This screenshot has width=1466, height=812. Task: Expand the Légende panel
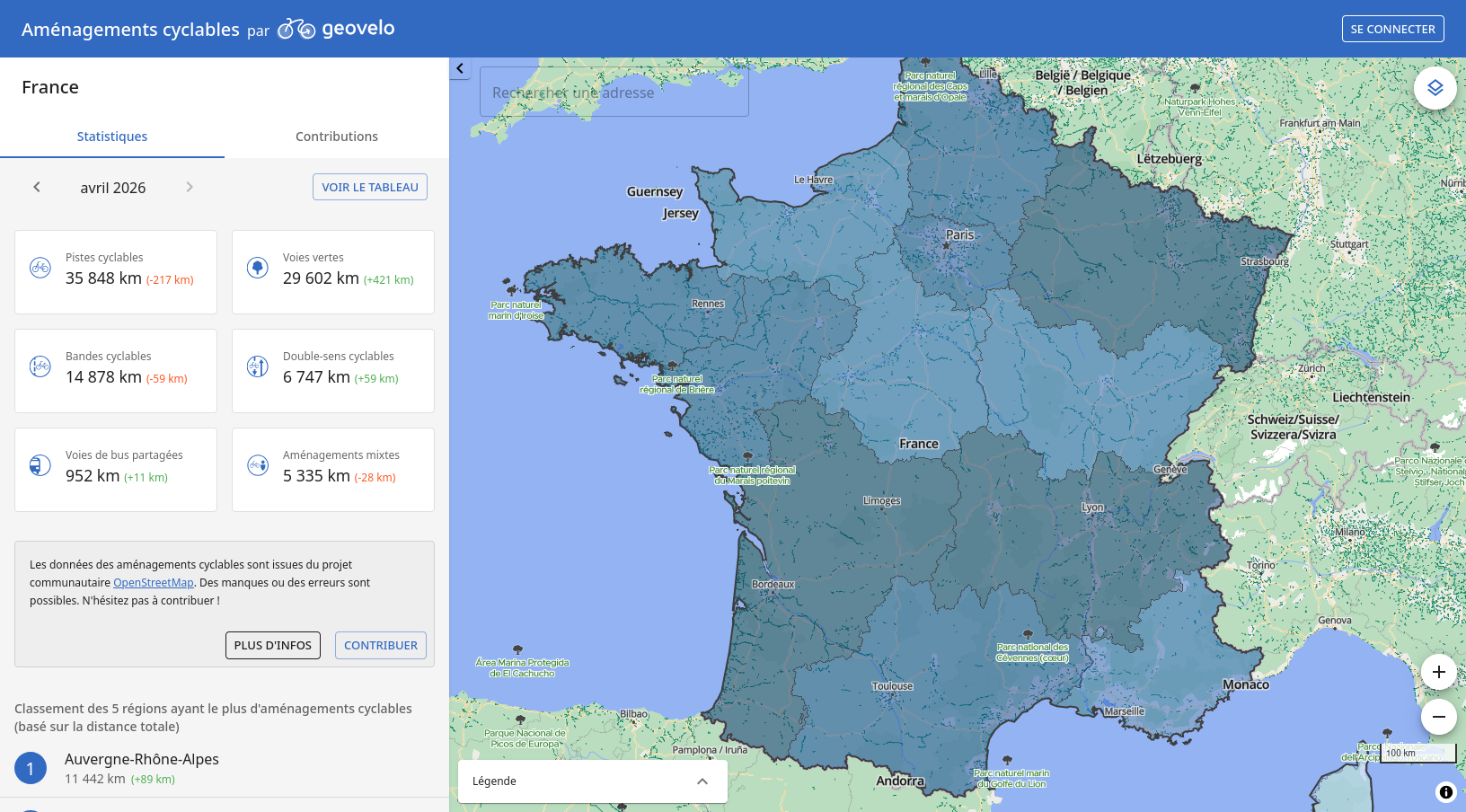702,781
